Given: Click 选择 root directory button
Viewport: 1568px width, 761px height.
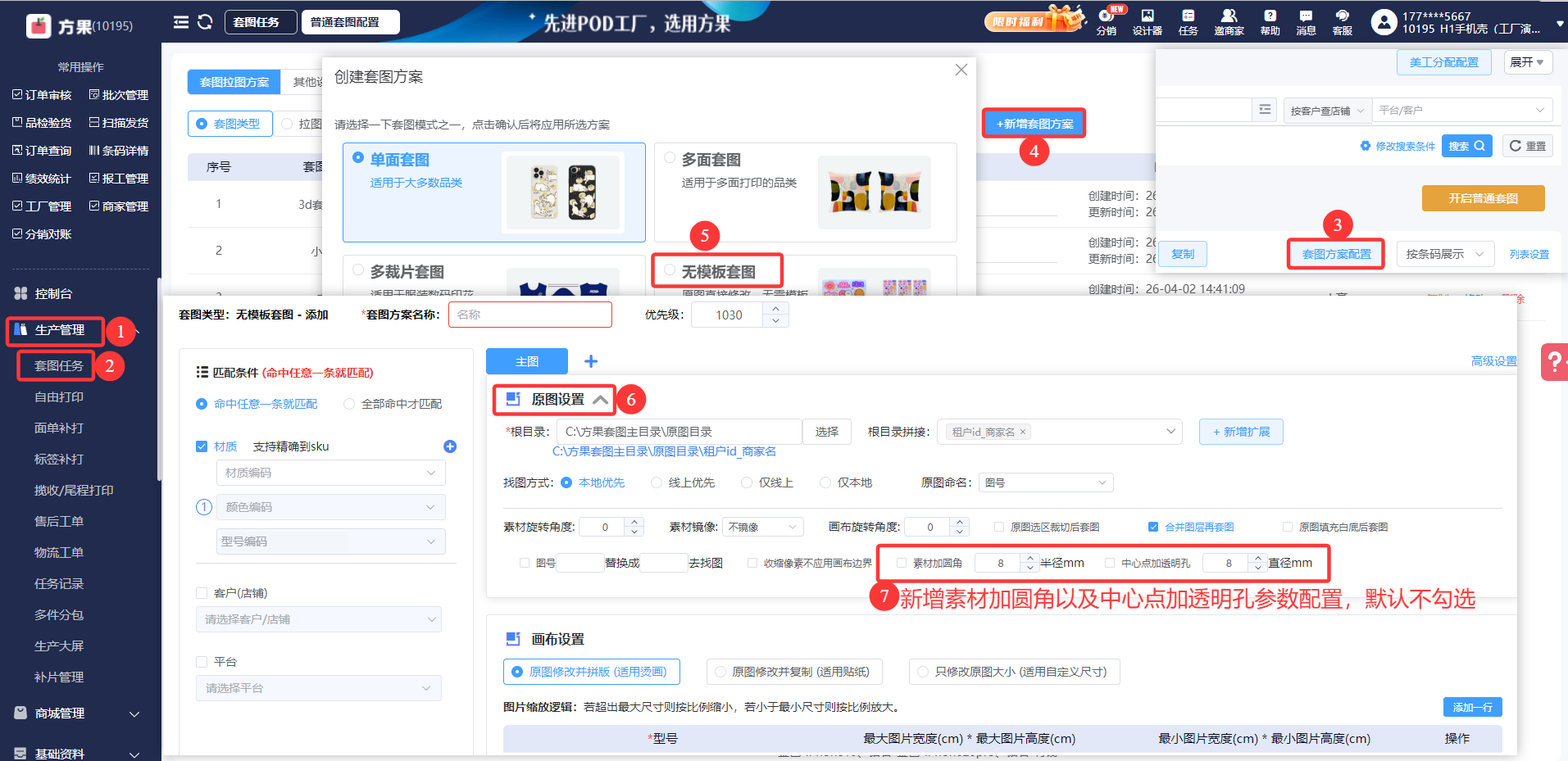Looking at the screenshot, I should (827, 432).
